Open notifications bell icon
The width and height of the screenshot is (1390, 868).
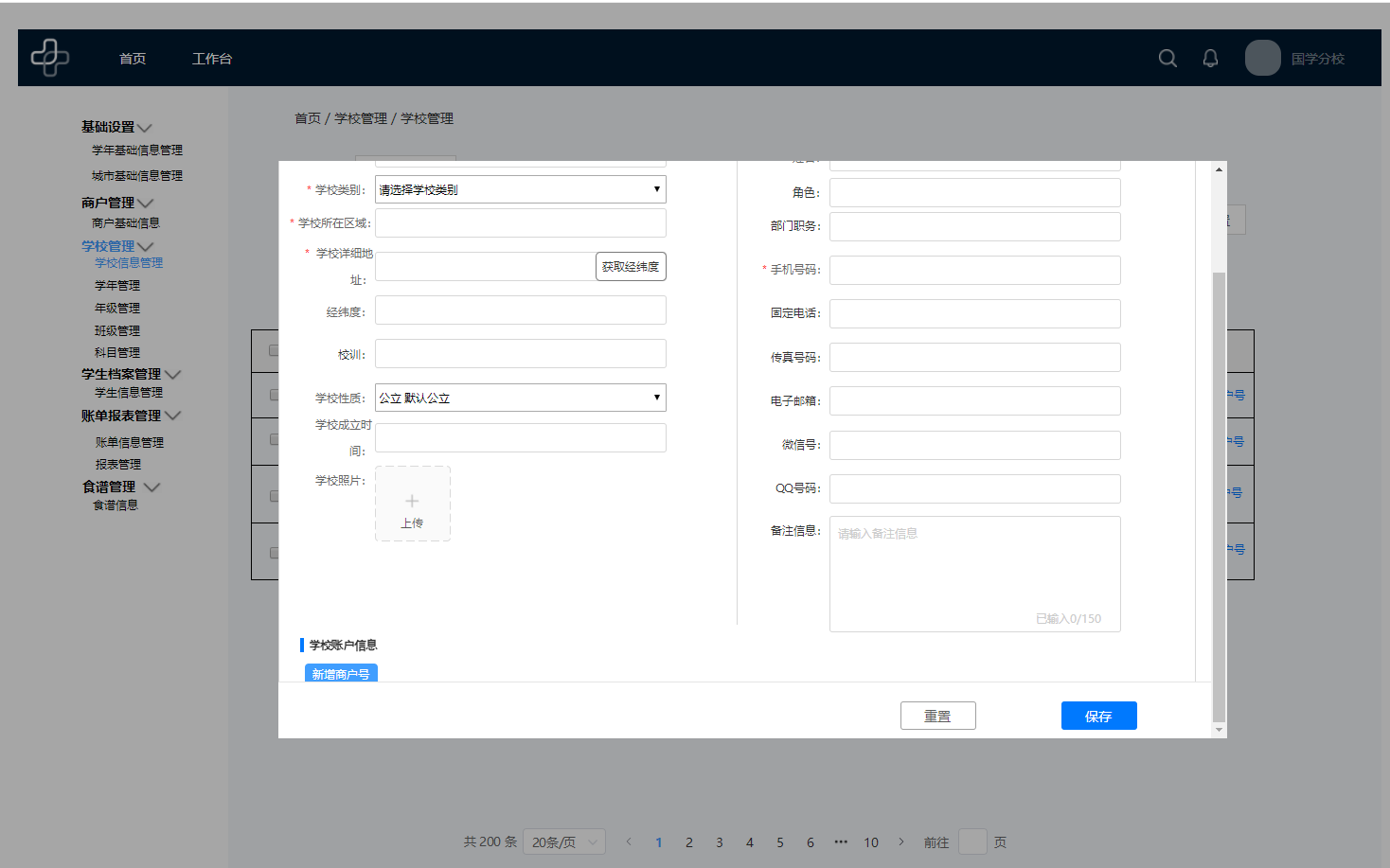pos(1210,59)
